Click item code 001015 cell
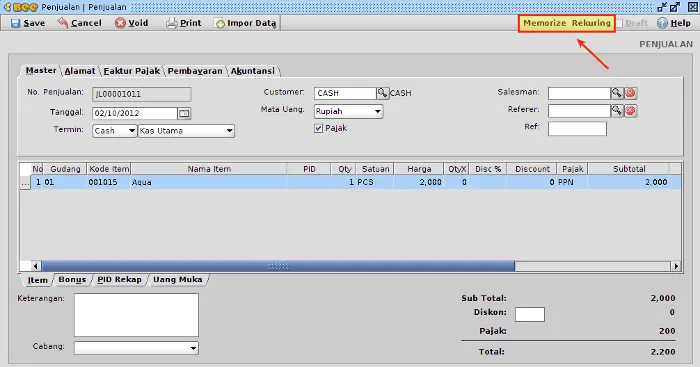 pyautogui.click(x=109, y=182)
